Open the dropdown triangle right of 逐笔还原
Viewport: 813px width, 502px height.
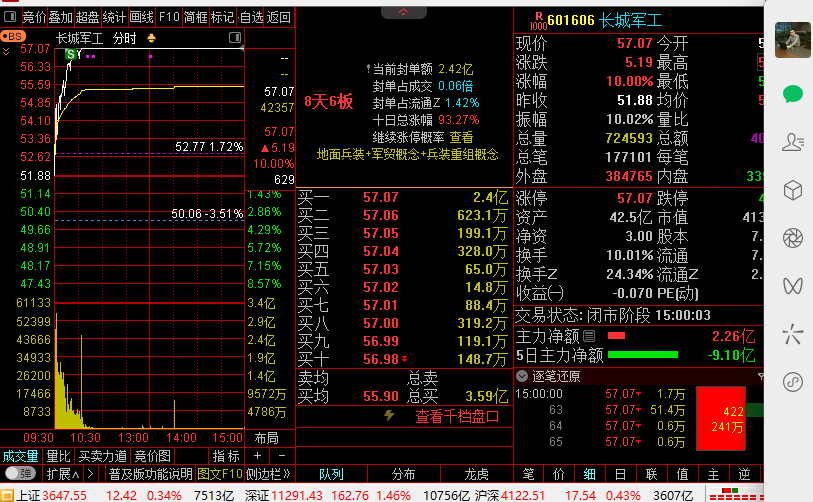tap(760, 376)
